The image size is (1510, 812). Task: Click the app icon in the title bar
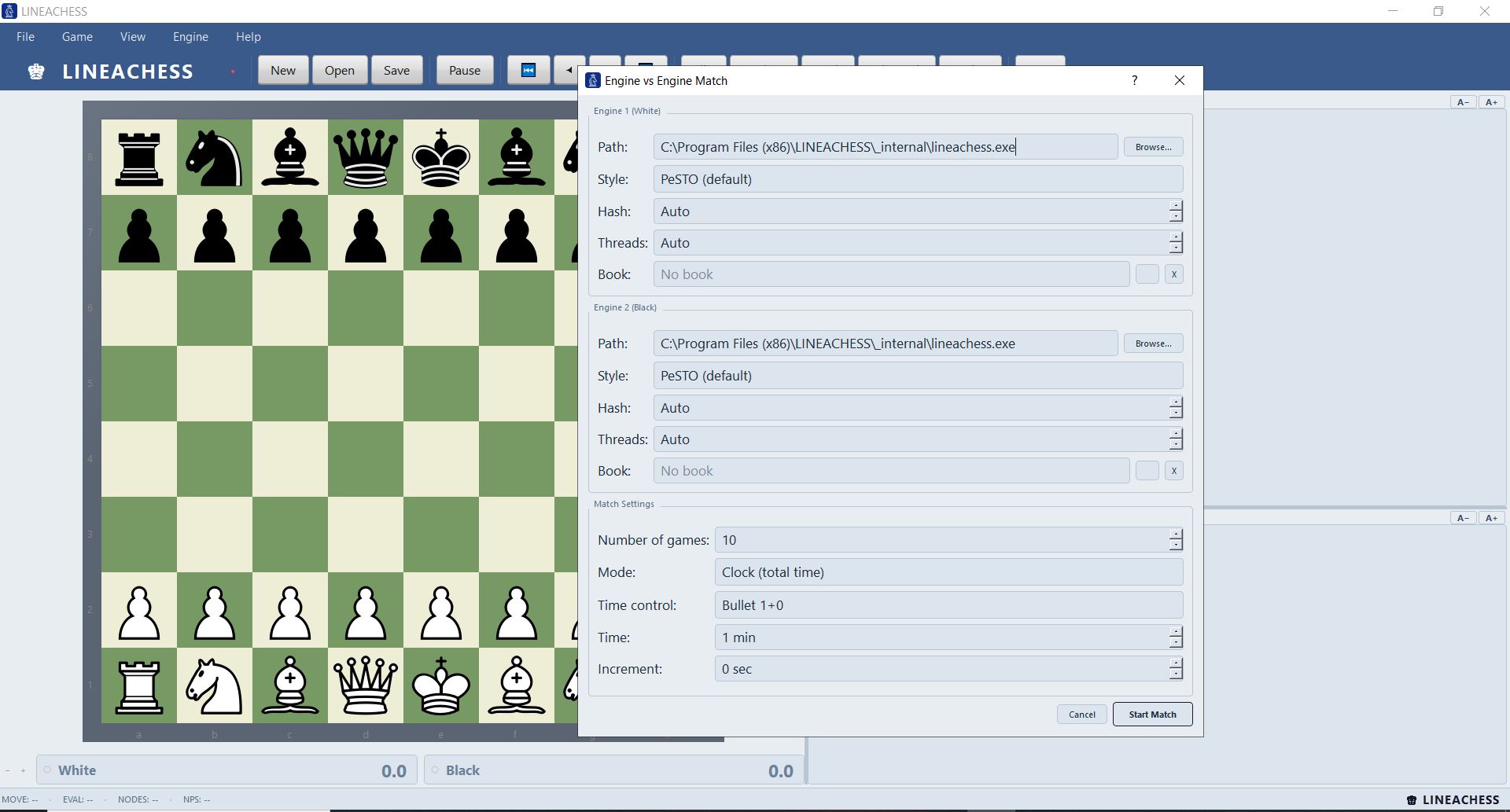[9, 11]
